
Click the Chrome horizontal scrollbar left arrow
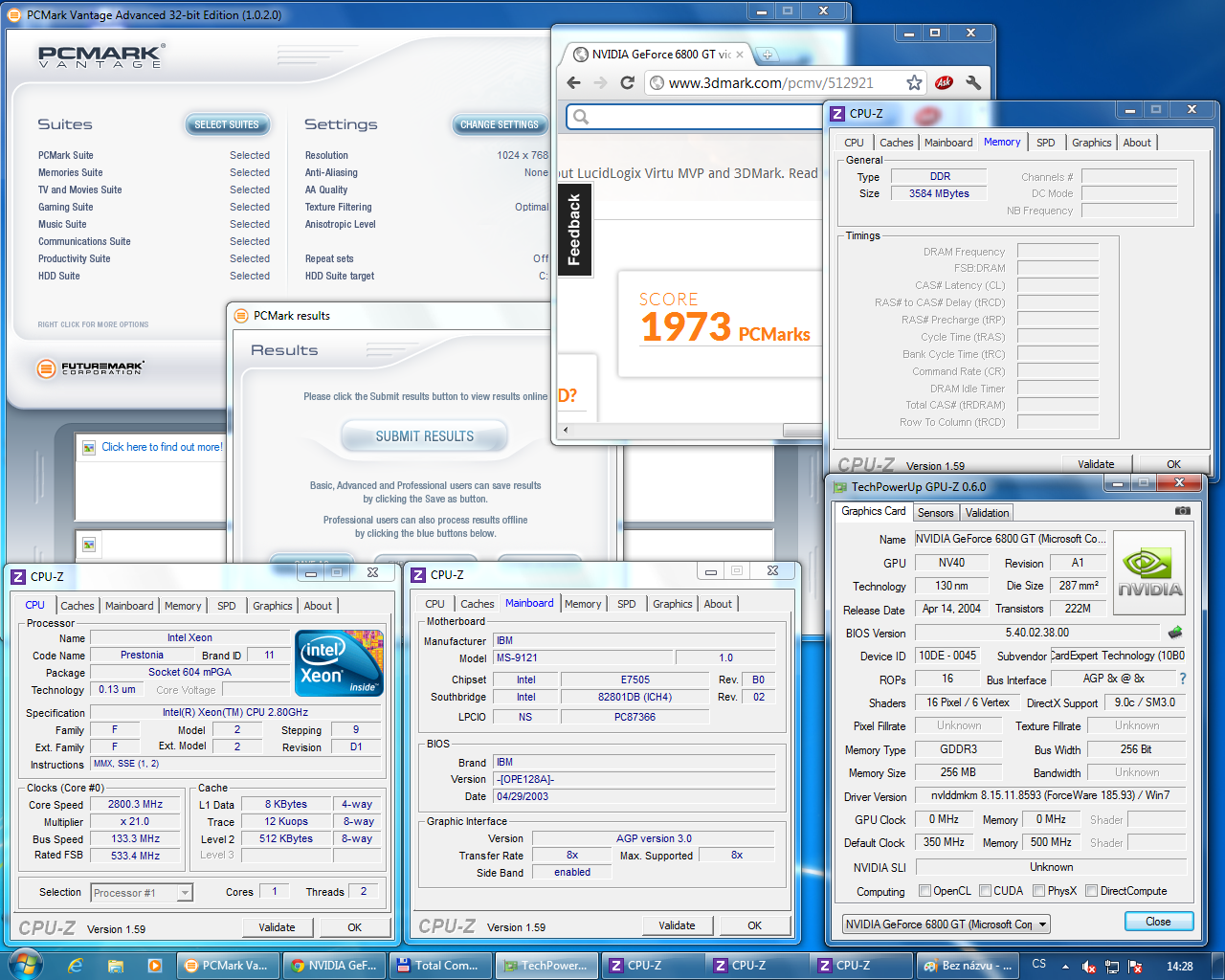(x=565, y=430)
